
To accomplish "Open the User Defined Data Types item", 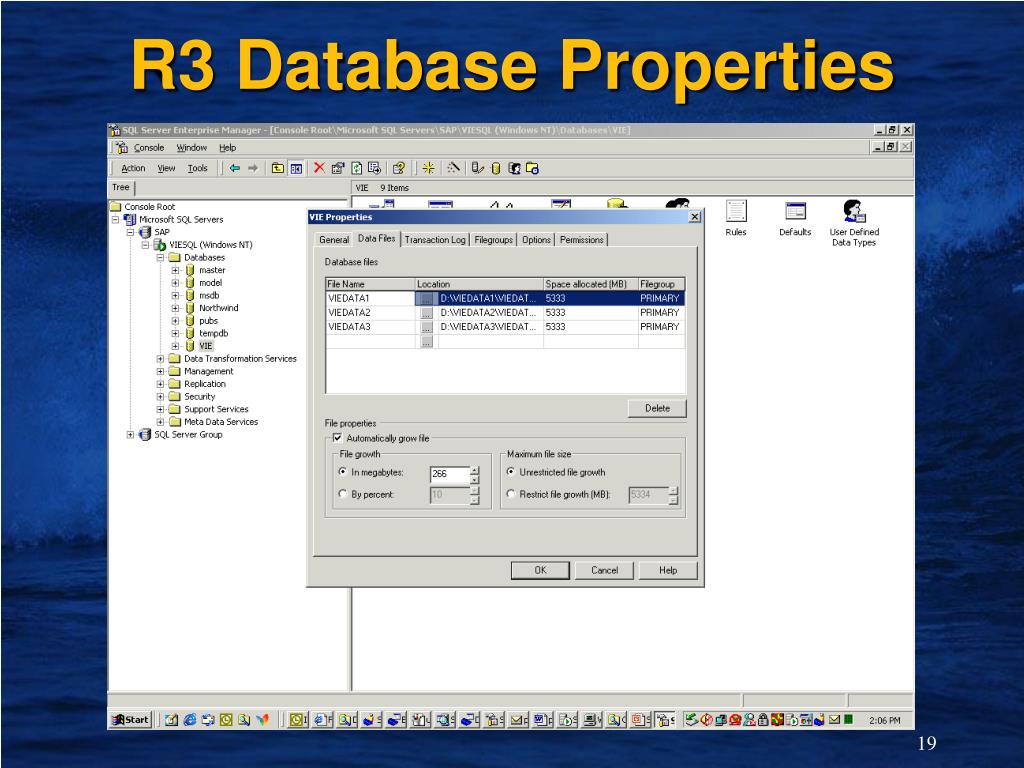I will pos(854,223).
